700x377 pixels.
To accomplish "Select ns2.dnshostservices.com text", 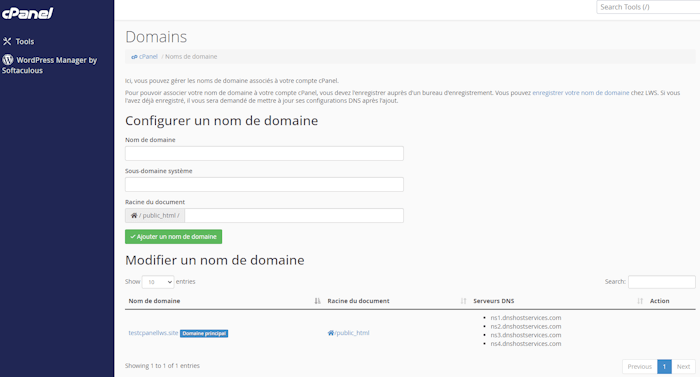I will (525, 327).
